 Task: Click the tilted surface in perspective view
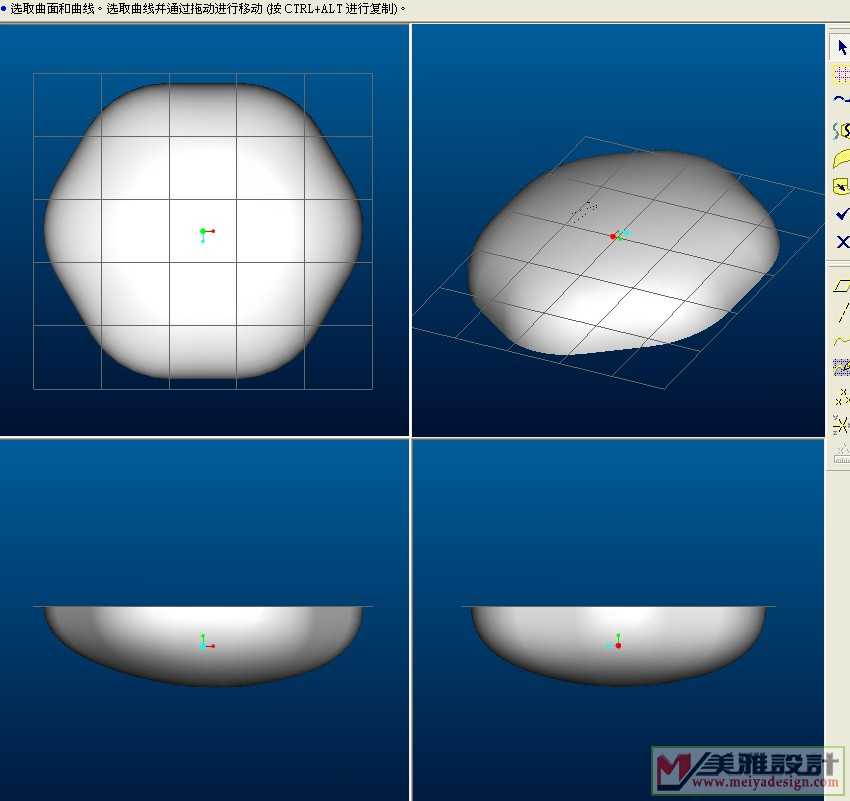(x=623, y=253)
